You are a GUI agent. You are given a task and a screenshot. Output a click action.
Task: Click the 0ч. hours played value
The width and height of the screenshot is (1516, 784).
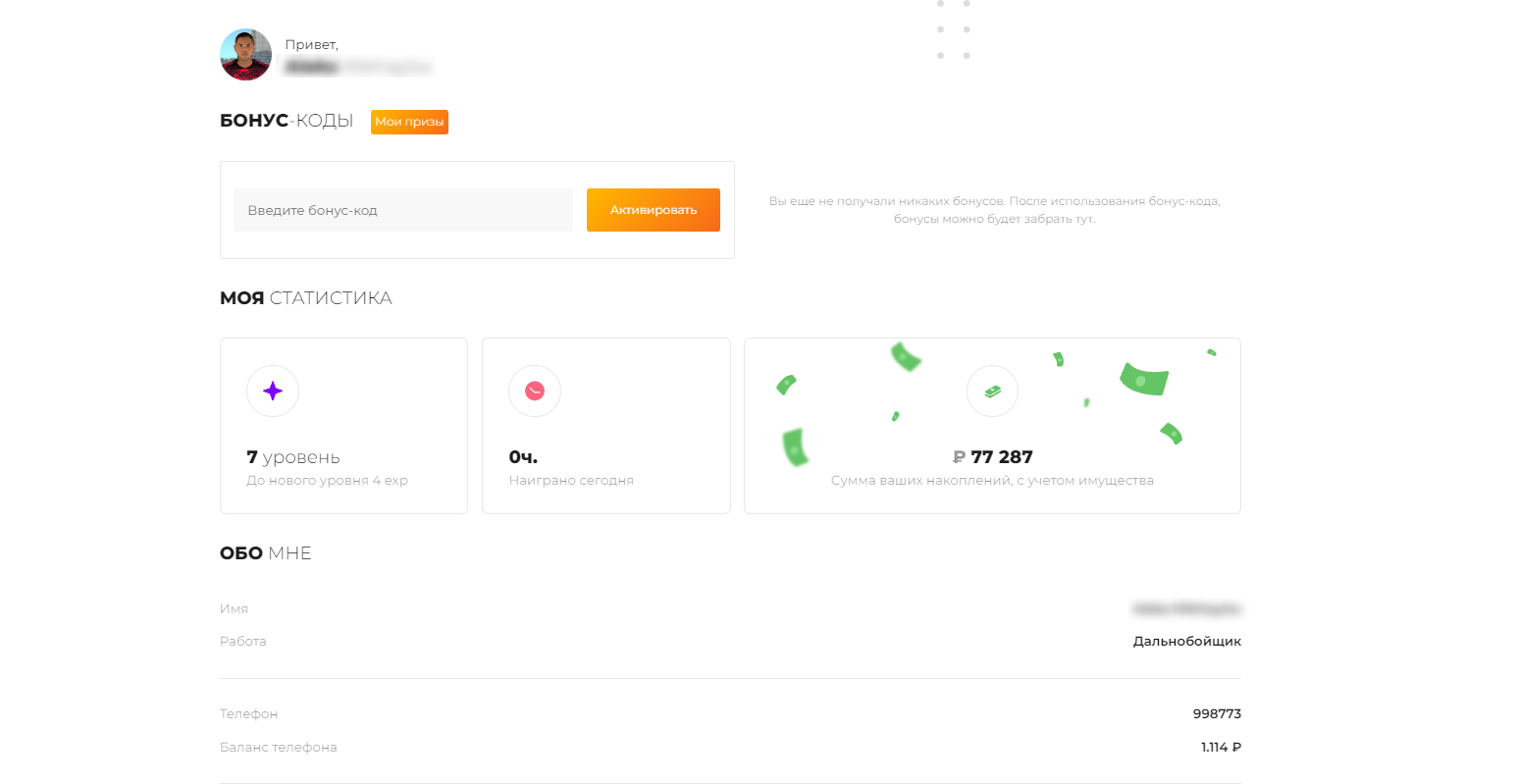[523, 457]
